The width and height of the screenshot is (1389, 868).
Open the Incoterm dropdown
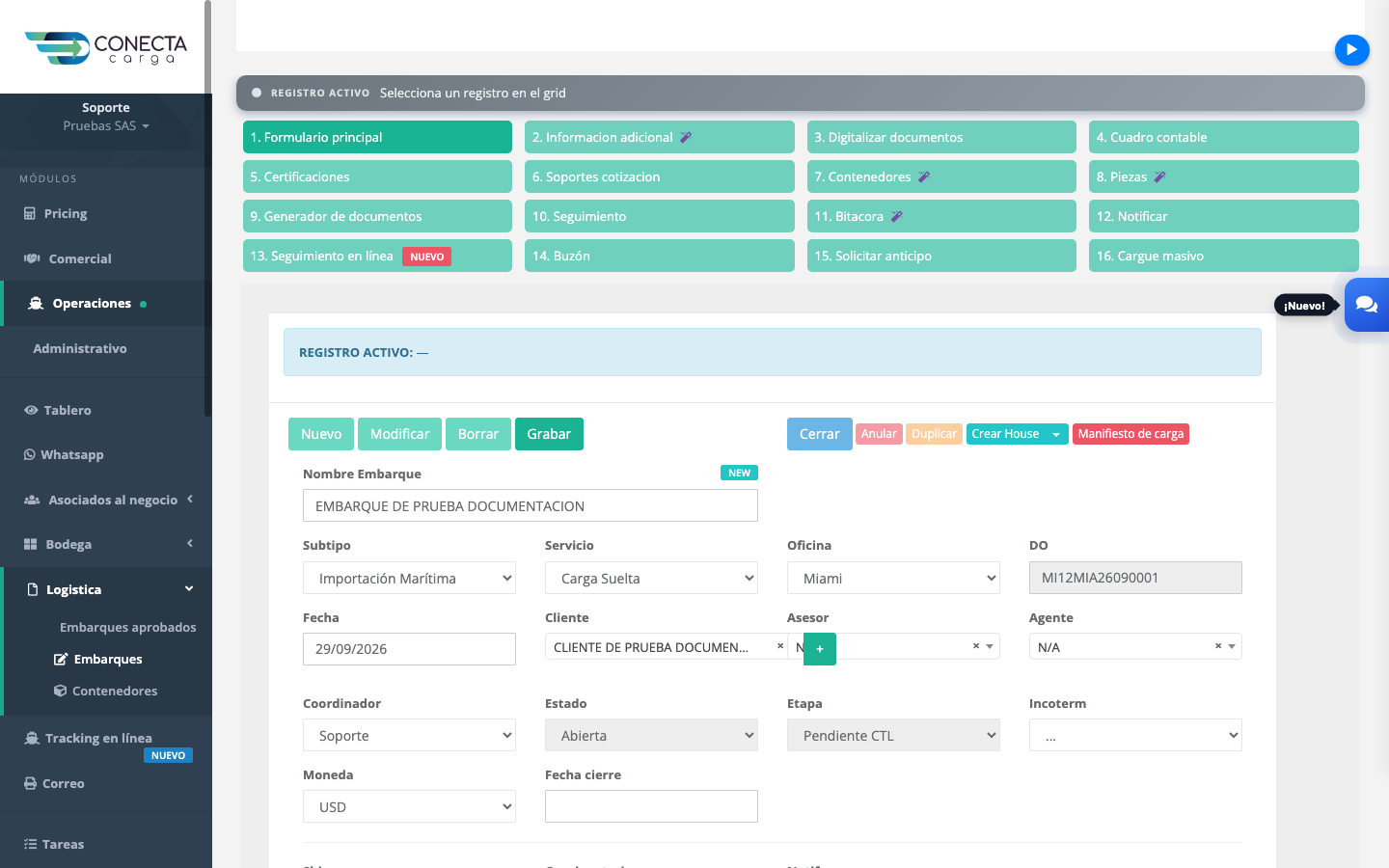click(1135, 735)
